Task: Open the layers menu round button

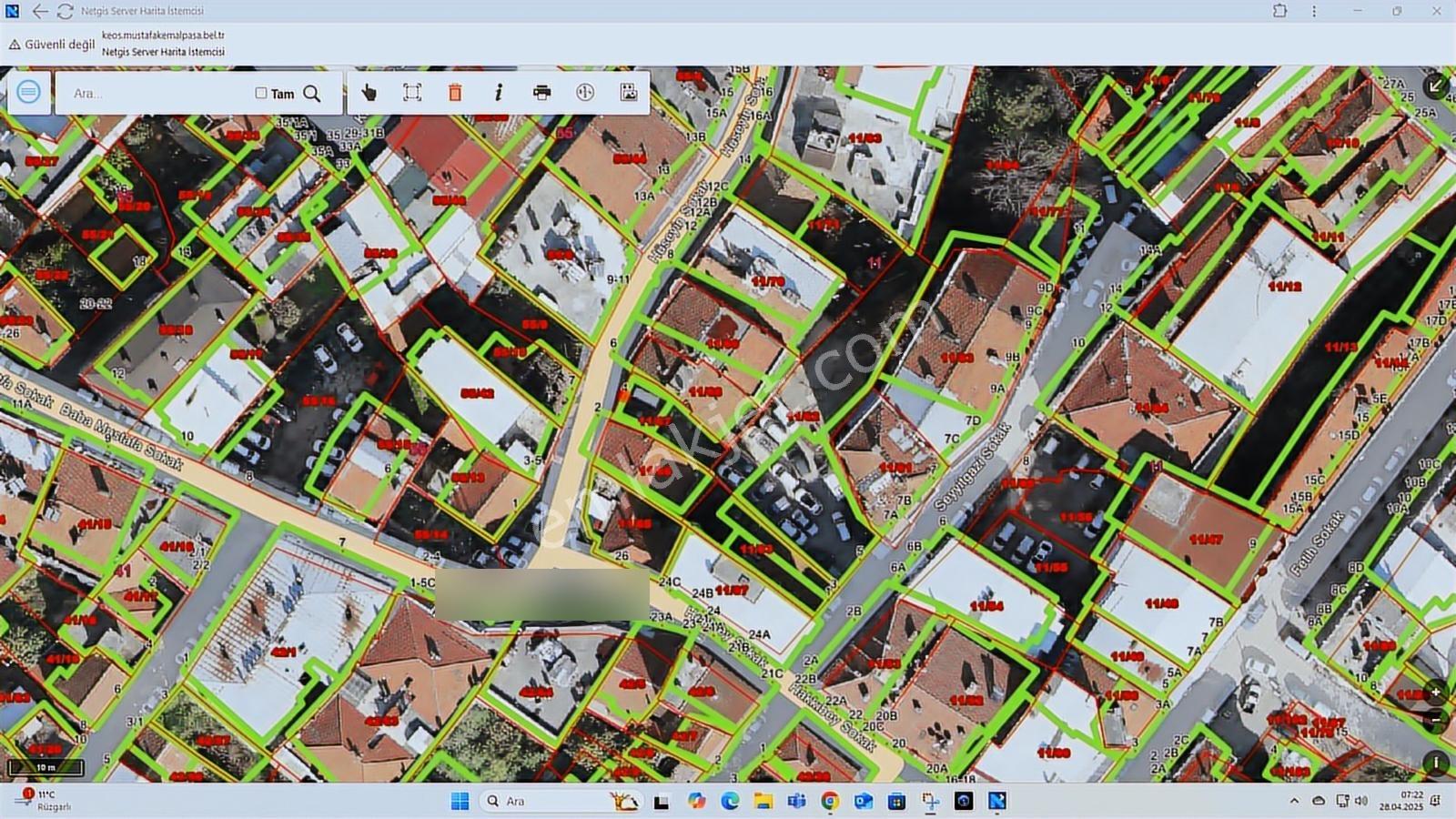Action: click(x=28, y=92)
